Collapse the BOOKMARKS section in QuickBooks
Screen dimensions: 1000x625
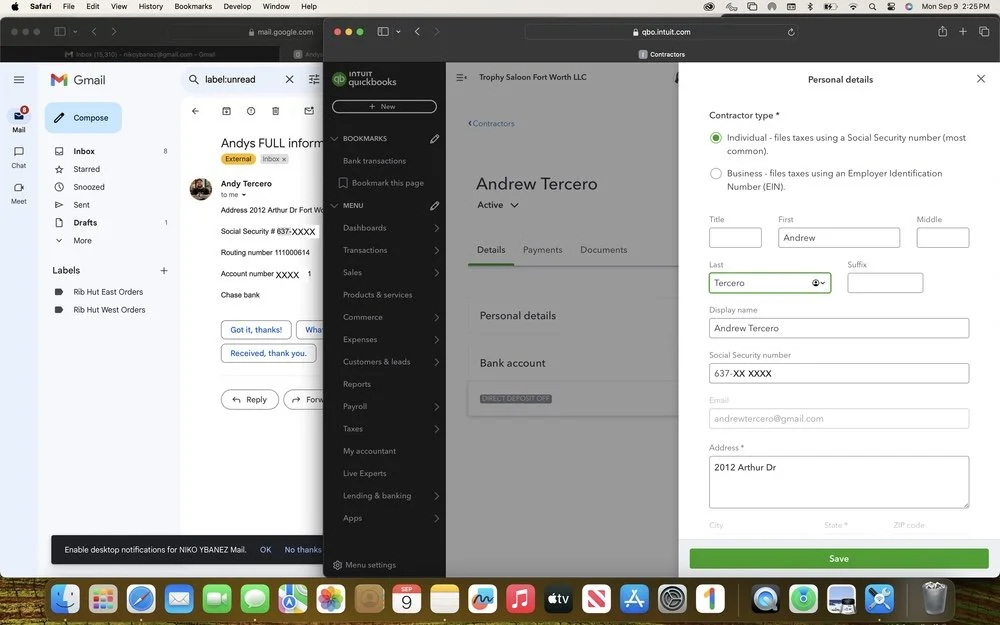coord(334,138)
